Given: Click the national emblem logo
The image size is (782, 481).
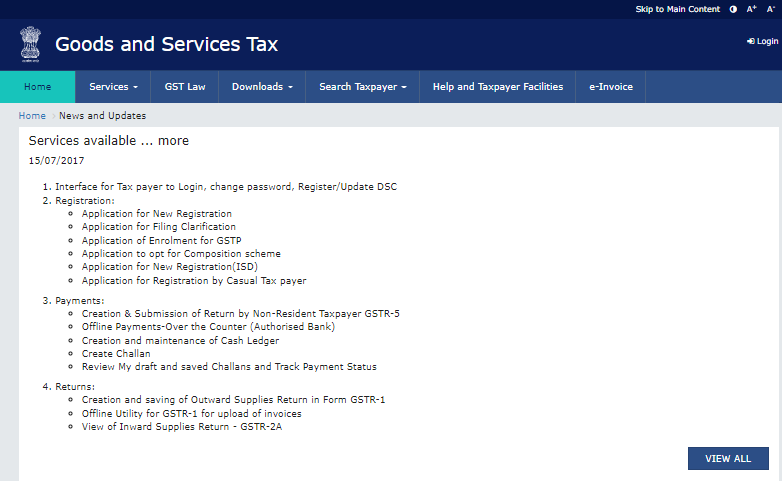Looking at the screenshot, I should click(x=30, y=44).
